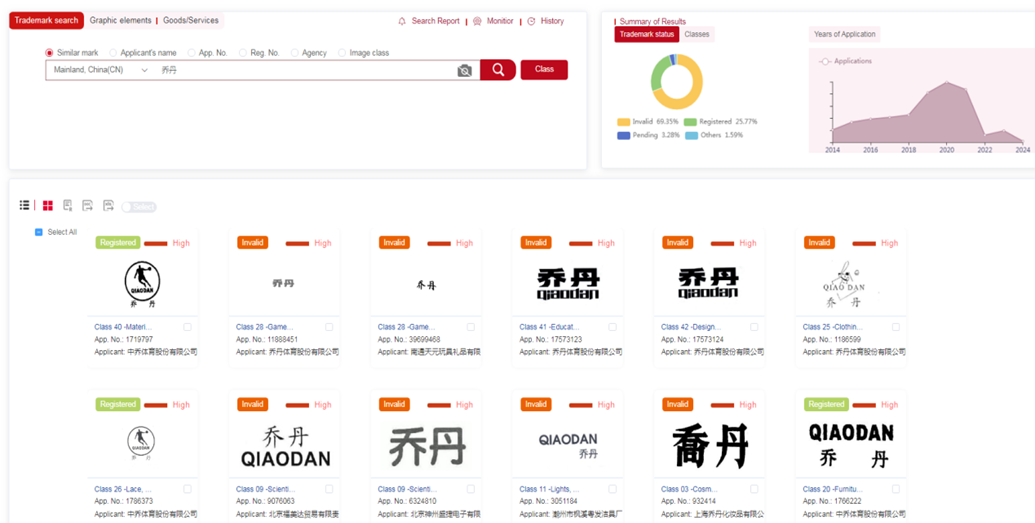Viewport: 1035px width, 523px height.
Task: Open Class 25 -Clothin... result link
Action: pyautogui.click(x=832, y=327)
